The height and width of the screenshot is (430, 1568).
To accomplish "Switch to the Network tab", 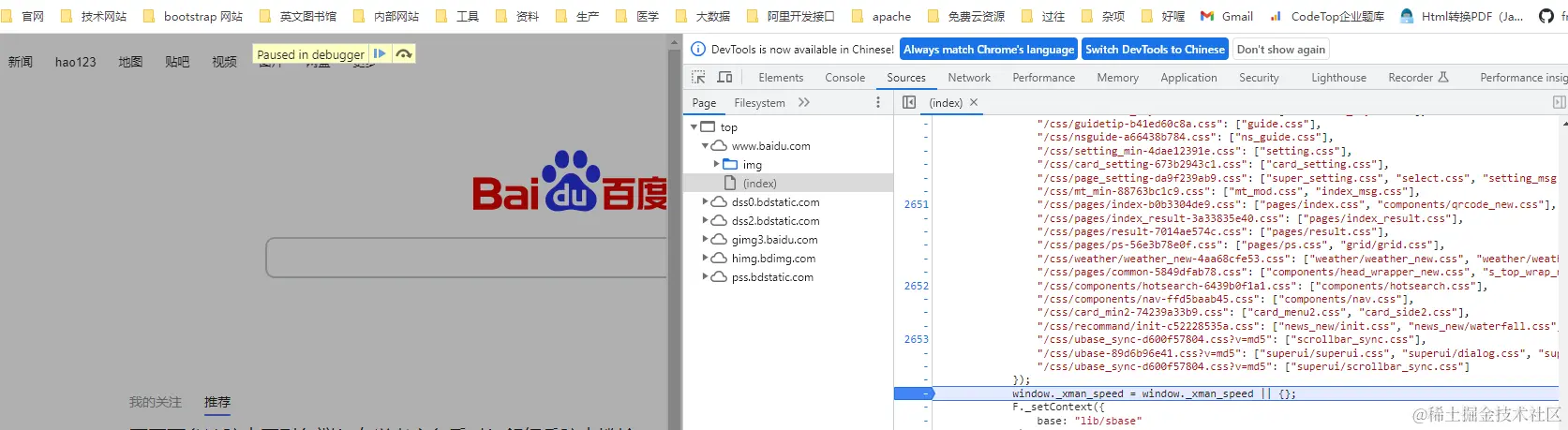I will click(x=969, y=78).
